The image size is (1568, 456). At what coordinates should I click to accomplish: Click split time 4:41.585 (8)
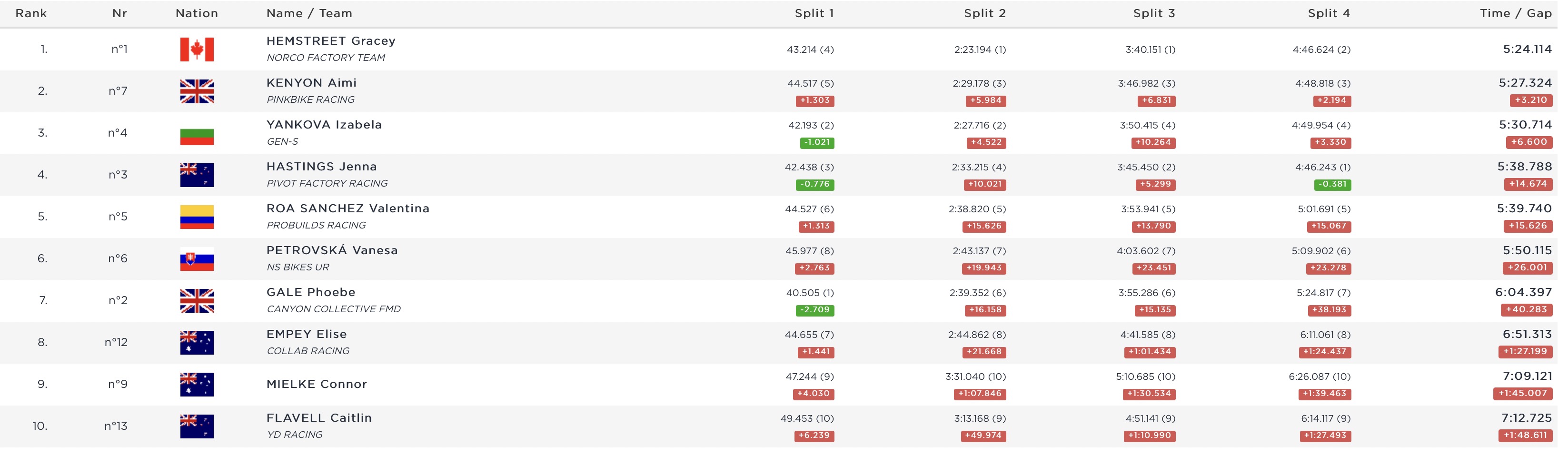click(1148, 336)
